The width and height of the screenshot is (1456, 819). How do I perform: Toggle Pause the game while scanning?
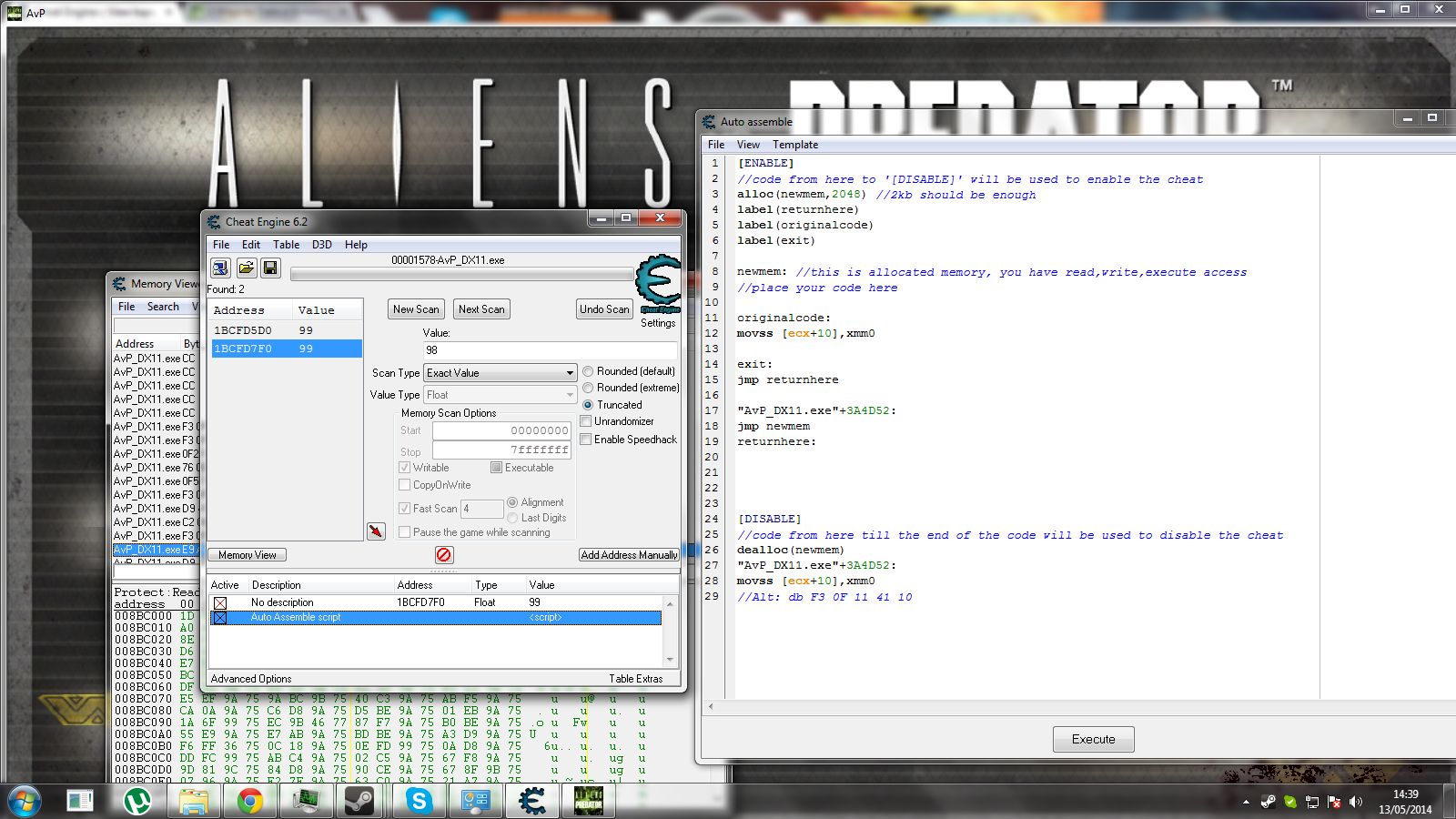point(405,532)
